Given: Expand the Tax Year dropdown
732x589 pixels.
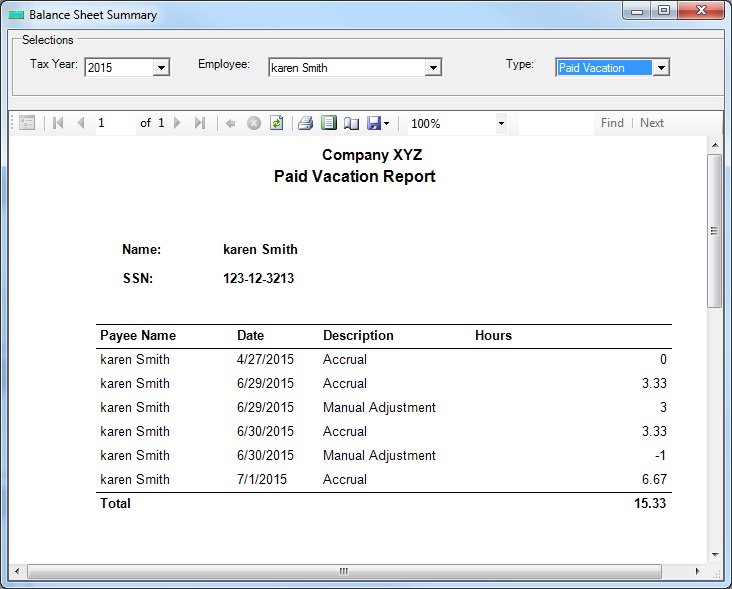Looking at the screenshot, I should click(161, 68).
